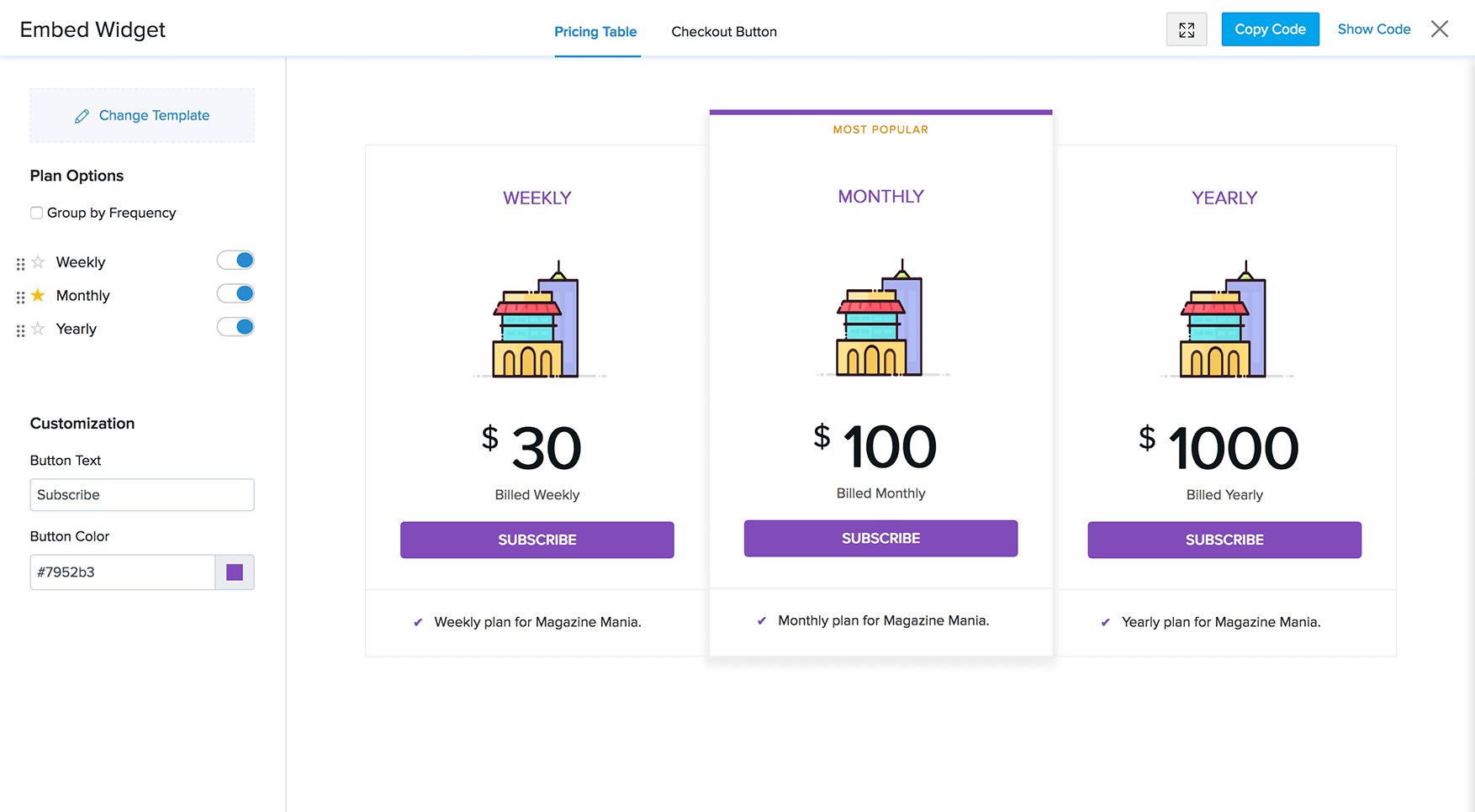Click the drag handle beside Weekly plan
This screenshot has height=812, width=1475.
20,262
